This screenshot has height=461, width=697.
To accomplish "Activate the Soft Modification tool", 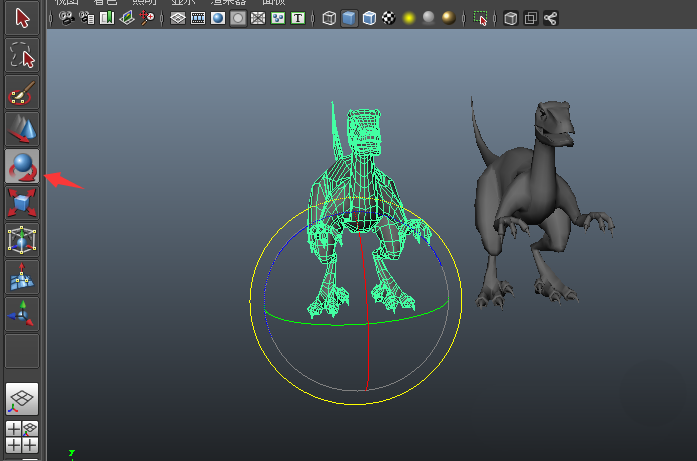I will (22, 277).
